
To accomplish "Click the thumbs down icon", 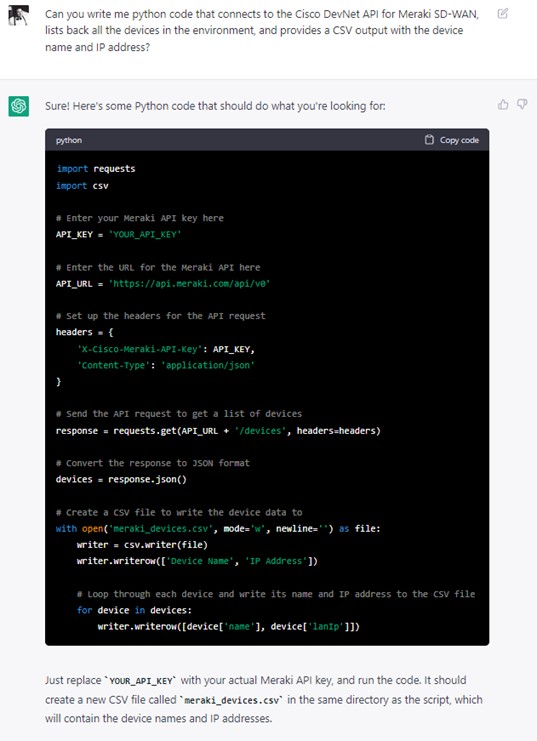I will coord(522,104).
